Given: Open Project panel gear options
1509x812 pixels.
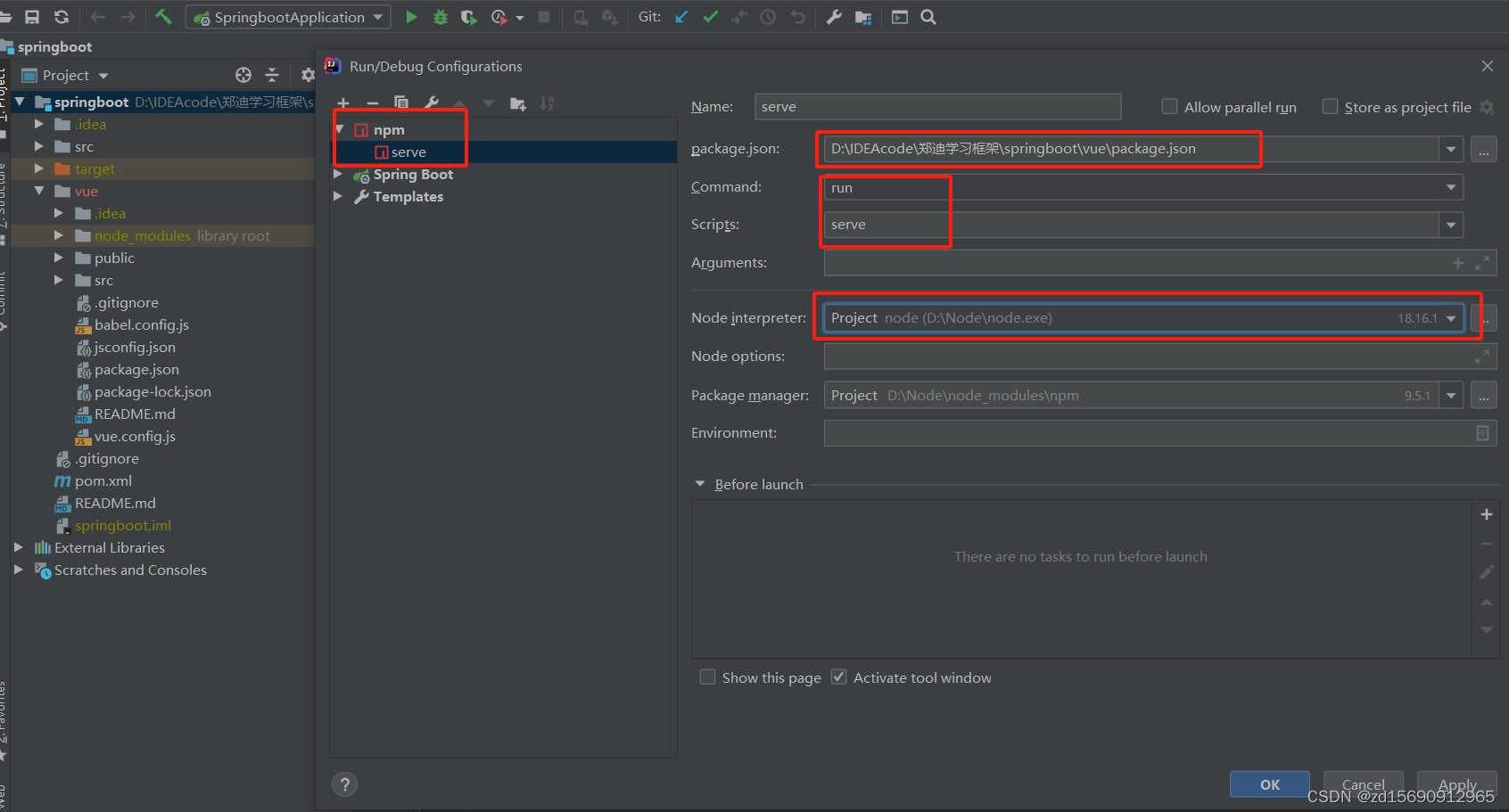Looking at the screenshot, I should click(x=308, y=75).
